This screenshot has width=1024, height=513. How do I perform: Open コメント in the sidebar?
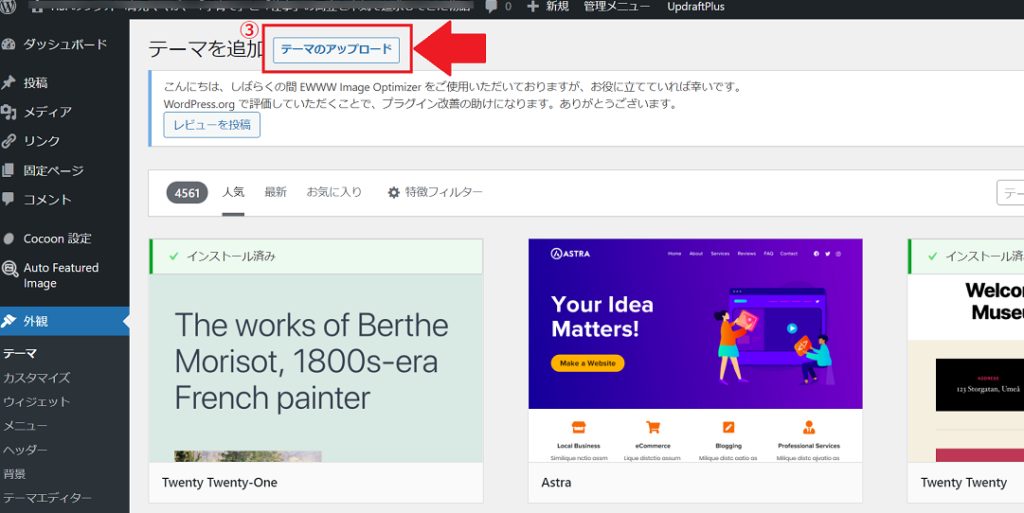48,199
